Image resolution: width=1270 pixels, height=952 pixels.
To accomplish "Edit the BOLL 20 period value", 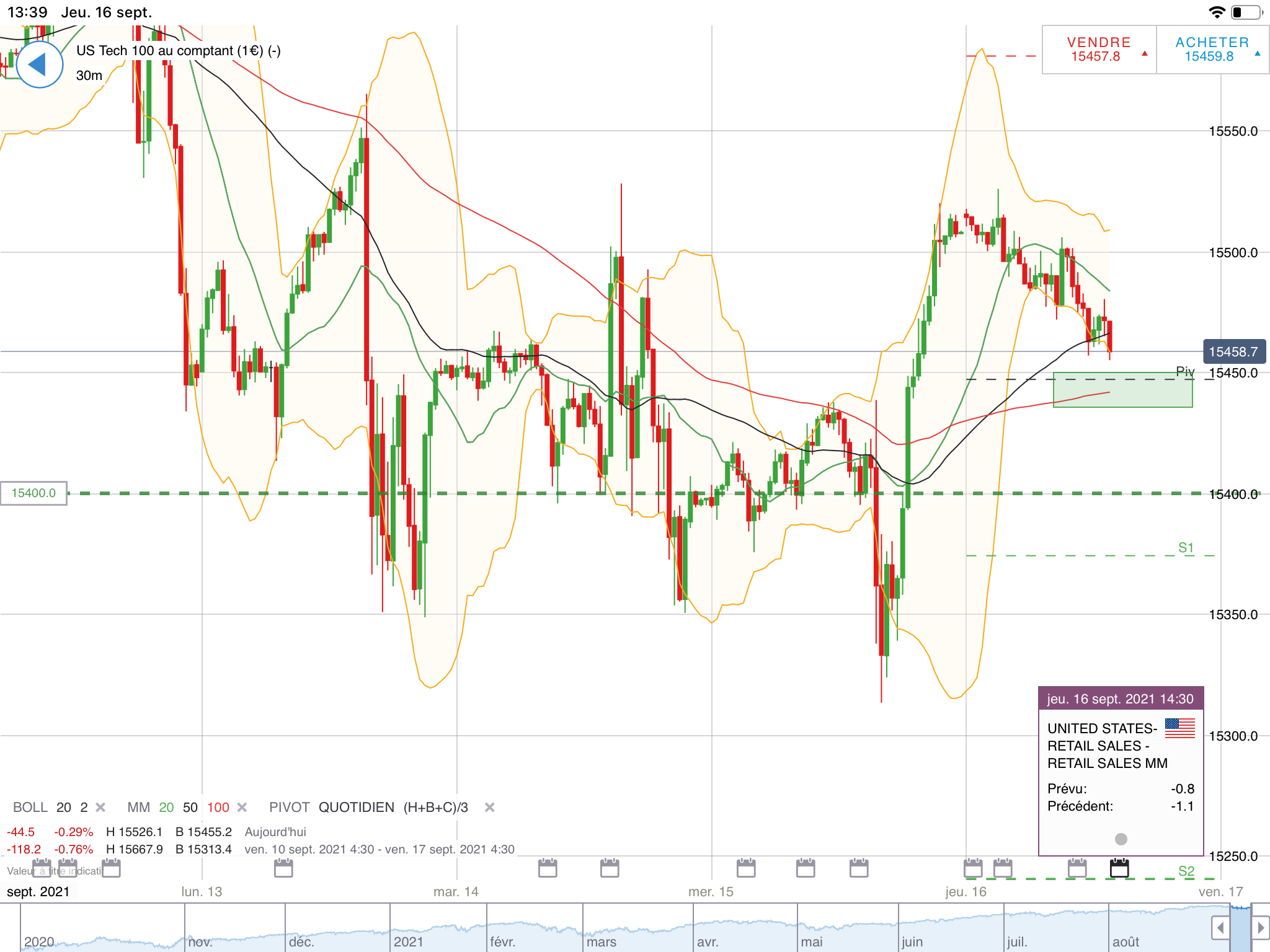I will tap(63, 808).
